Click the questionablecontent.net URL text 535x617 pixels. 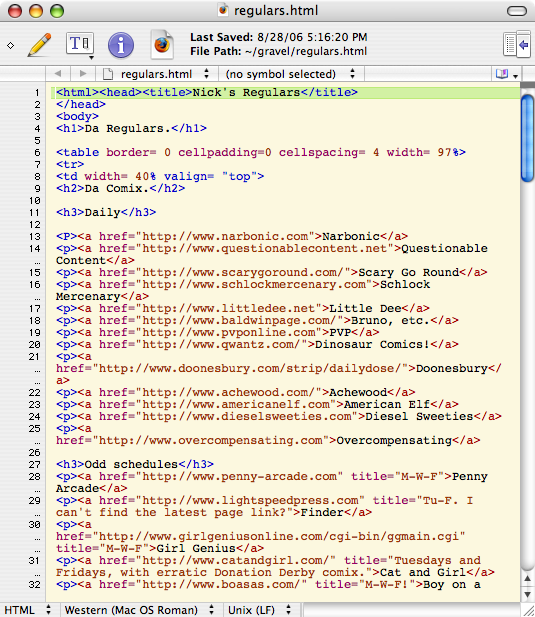pos(264,248)
